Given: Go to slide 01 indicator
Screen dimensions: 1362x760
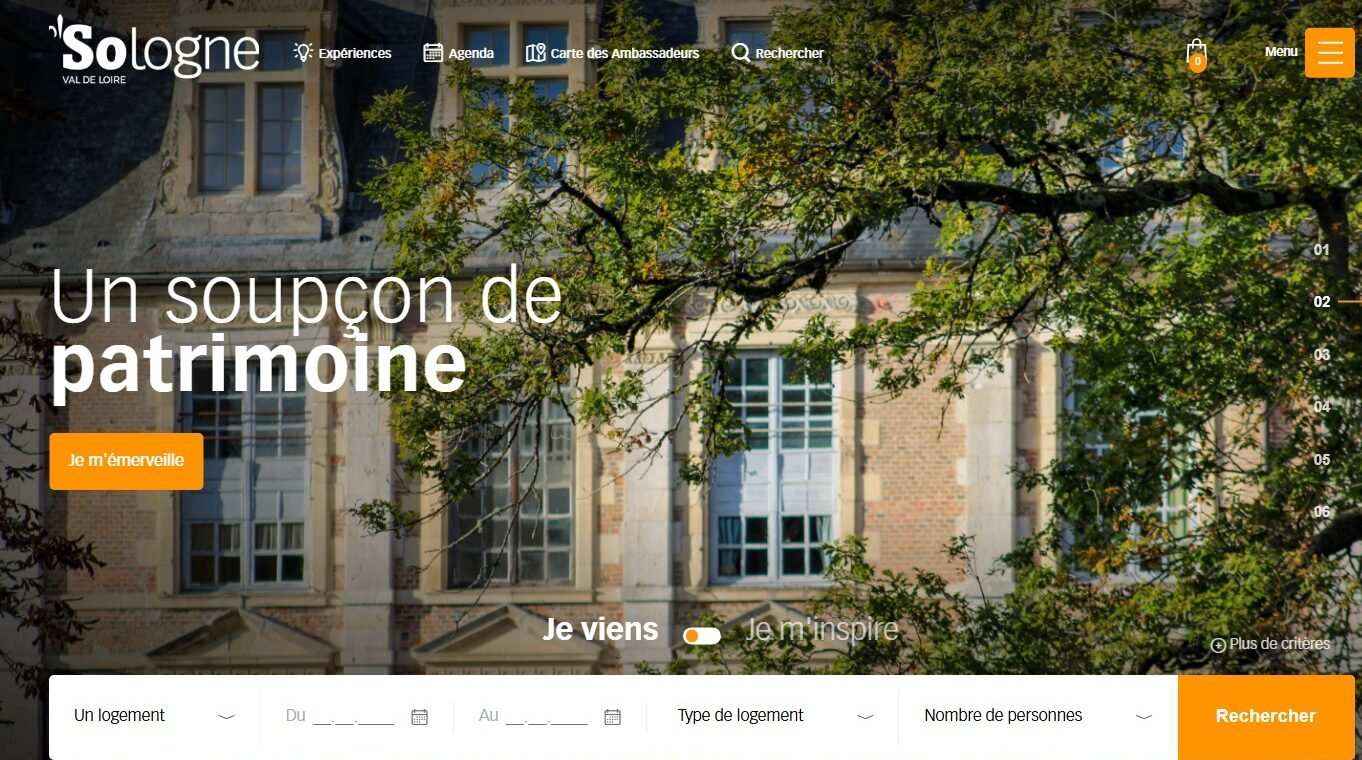Looking at the screenshot, I should 1322,250.
